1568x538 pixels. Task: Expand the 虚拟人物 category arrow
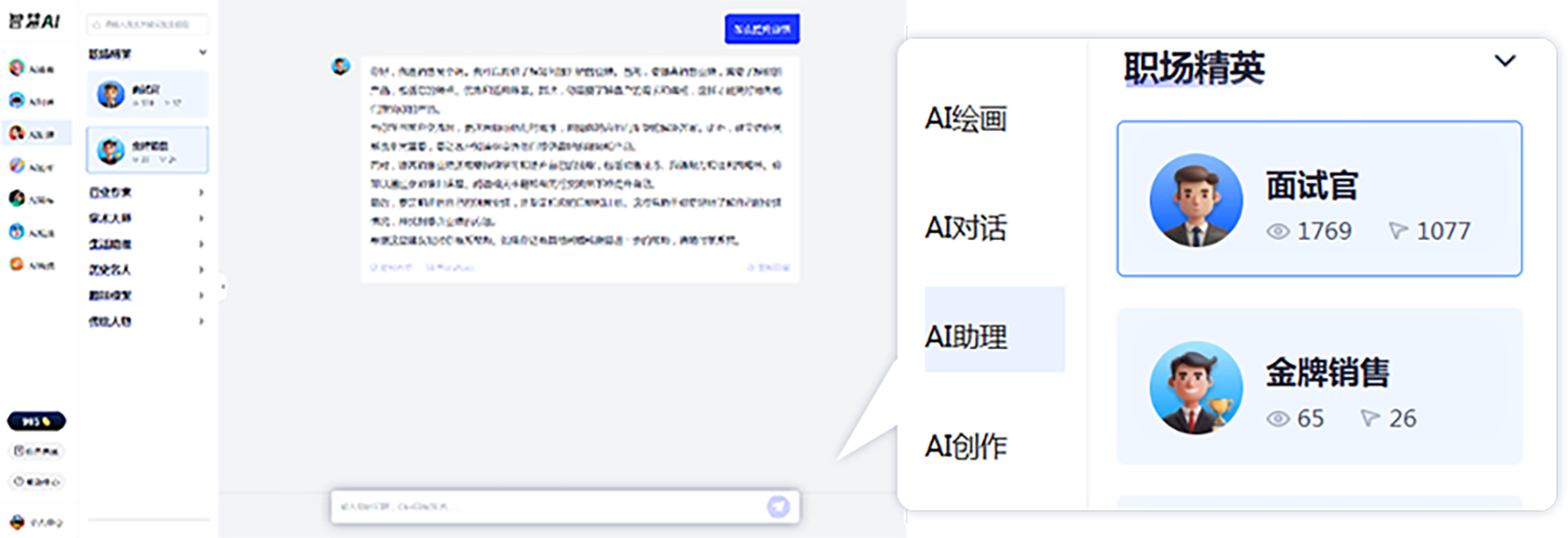[x=201, y=322]
